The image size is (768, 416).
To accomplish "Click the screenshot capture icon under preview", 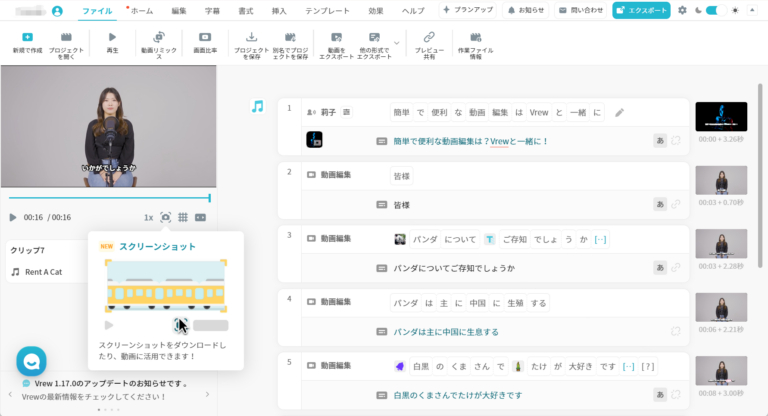I will coord(166,217).
